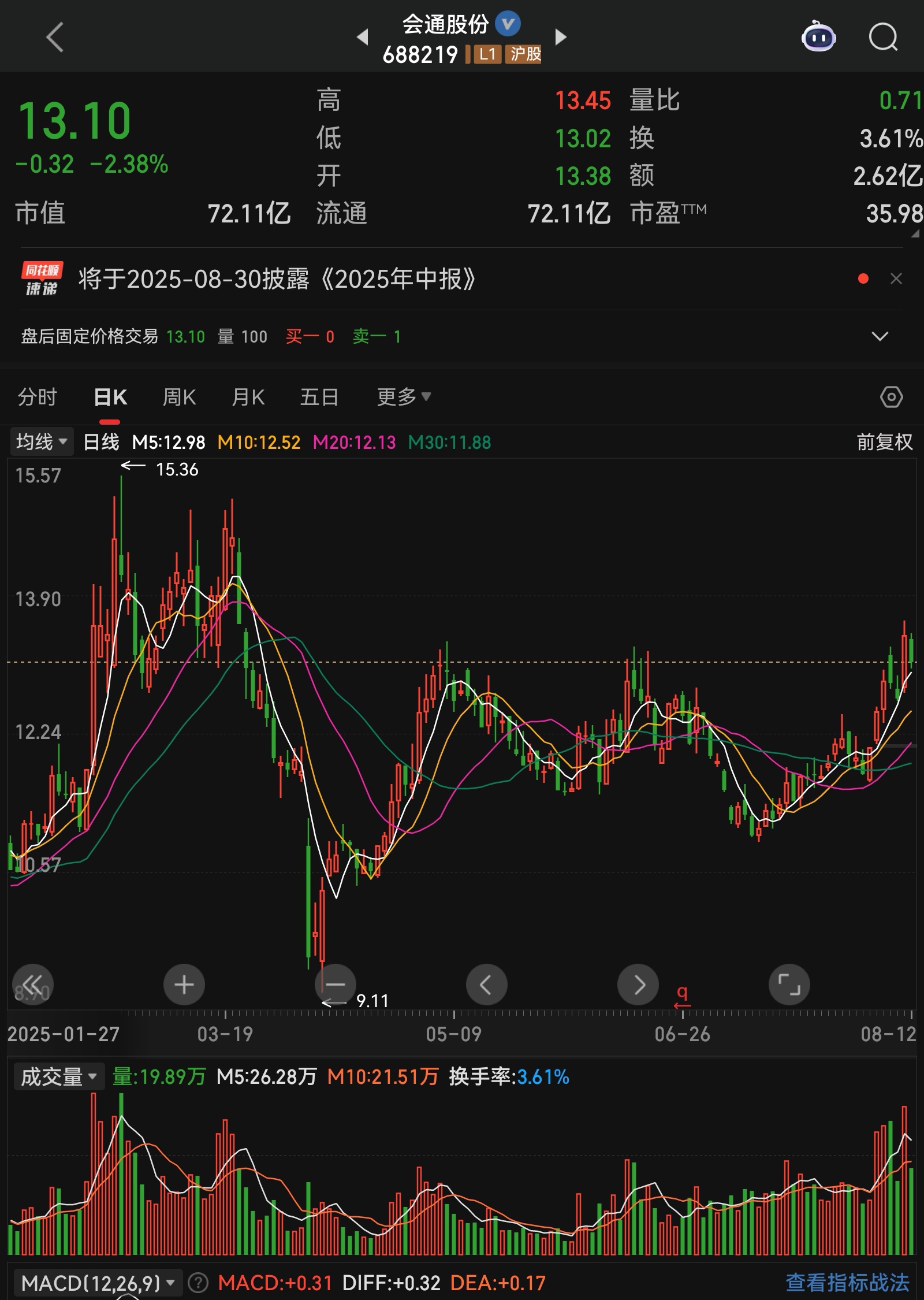This screenshot has width=924, height=1300.
Task: Tap the 市盈TTM value 35.98
Action: click(894, 214)
